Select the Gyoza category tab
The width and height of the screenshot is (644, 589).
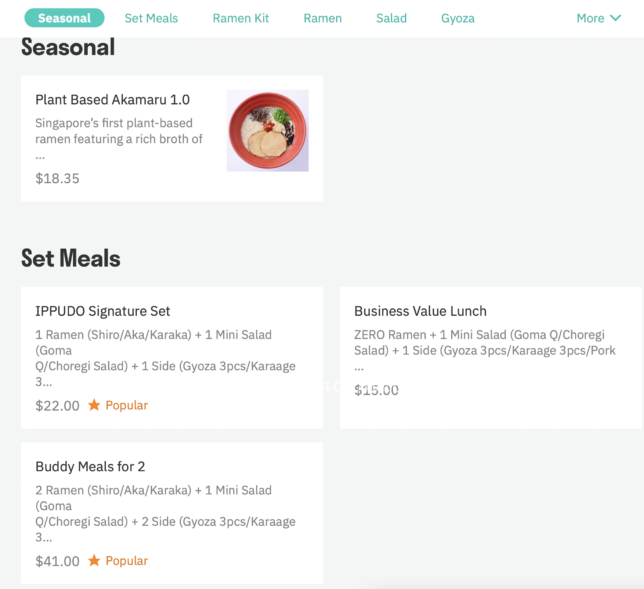click(x=458, y=18)
